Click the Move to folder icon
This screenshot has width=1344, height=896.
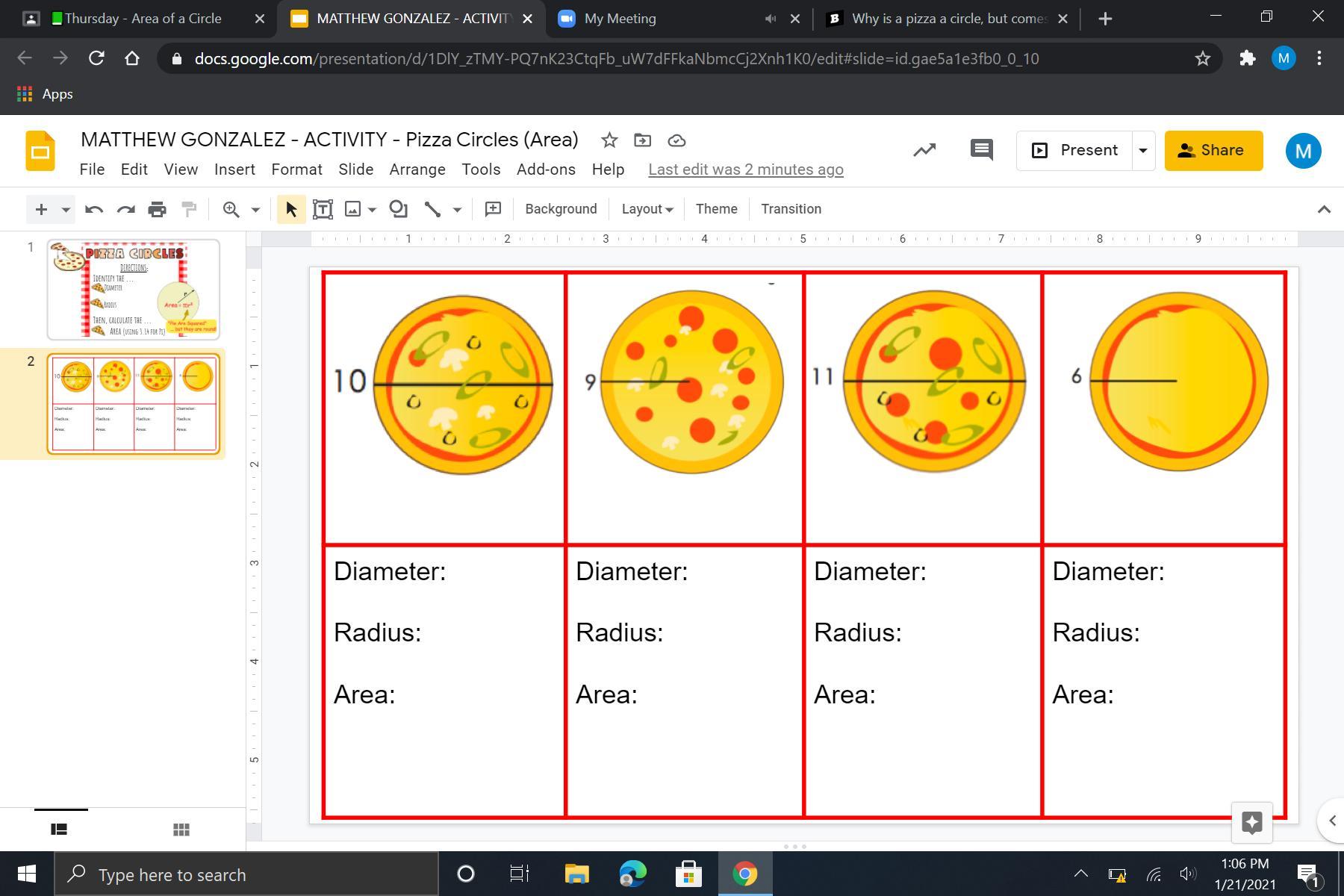[642, 140]
